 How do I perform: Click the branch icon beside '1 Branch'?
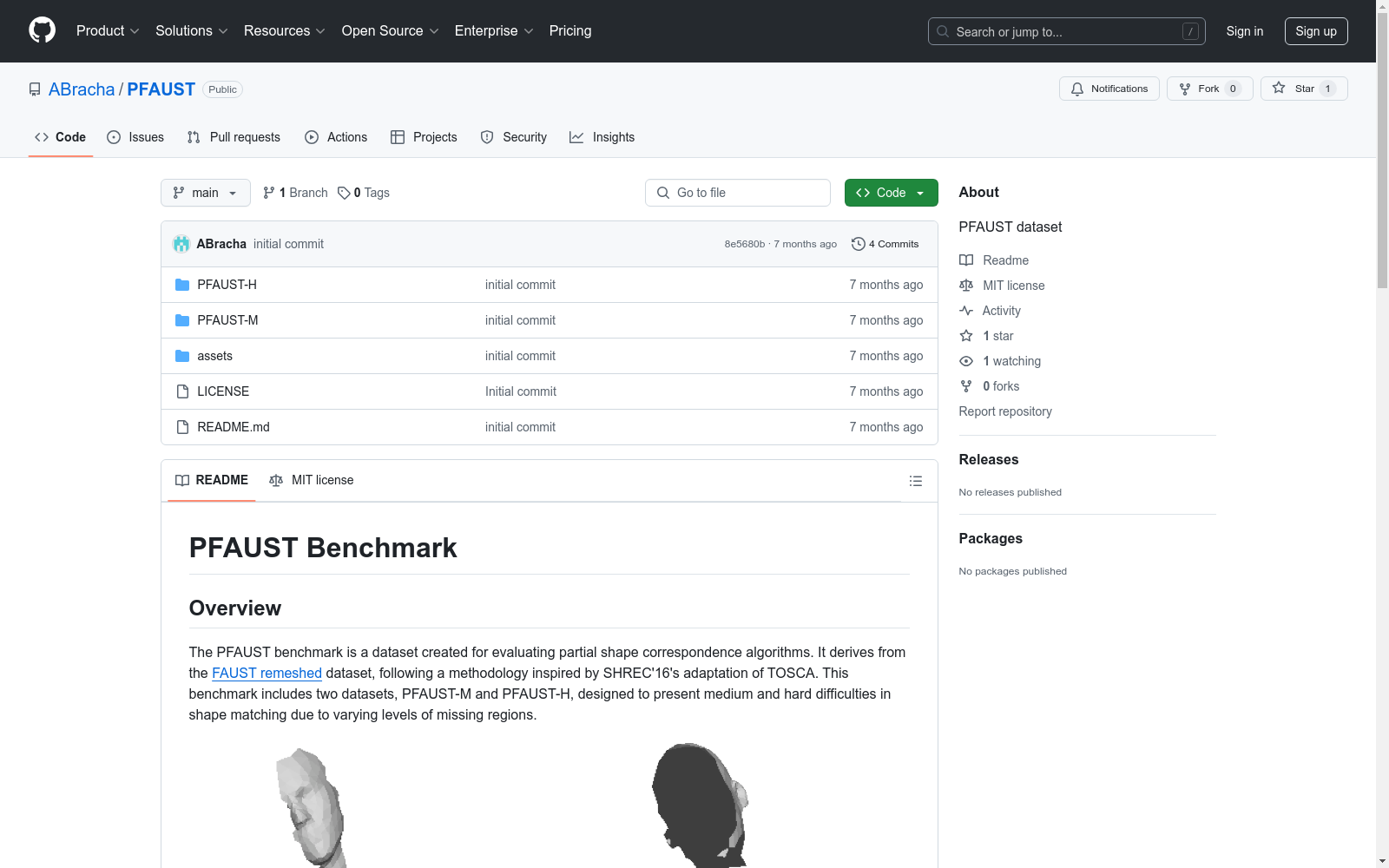269,193
